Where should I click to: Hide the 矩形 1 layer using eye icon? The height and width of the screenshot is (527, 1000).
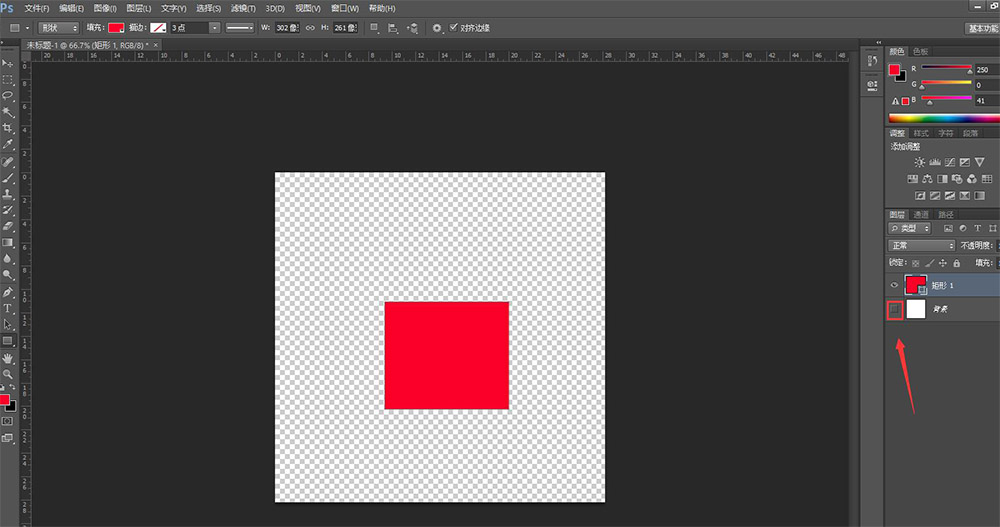point(895,285)
